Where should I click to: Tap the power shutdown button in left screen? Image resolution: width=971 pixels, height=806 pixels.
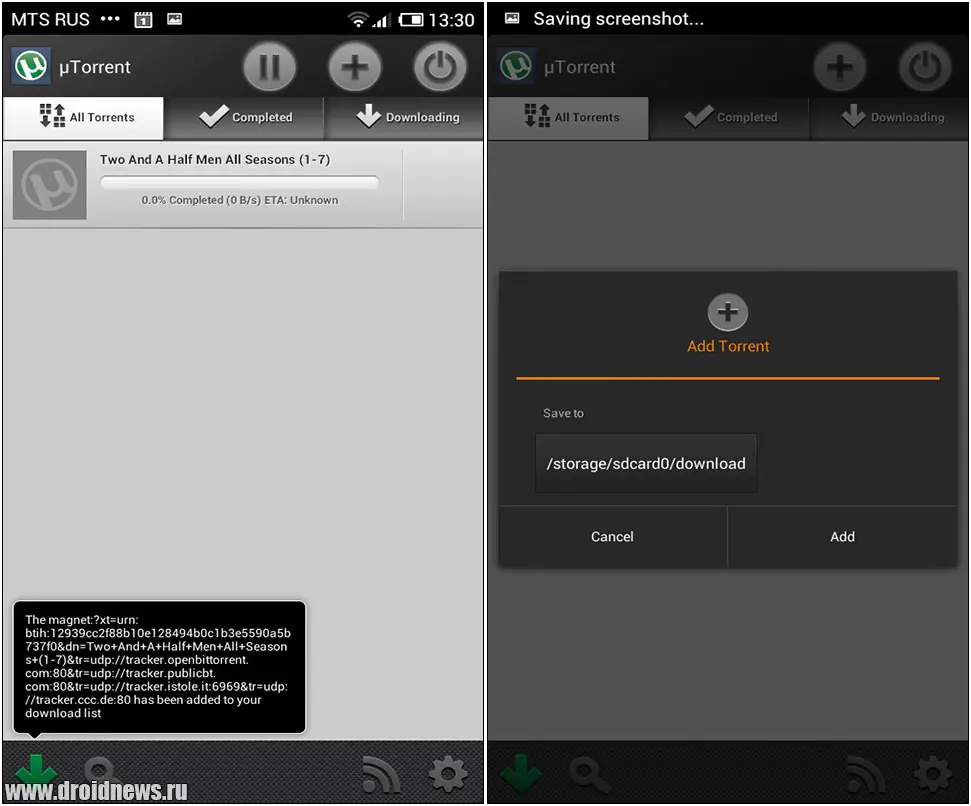pos(440,67)
